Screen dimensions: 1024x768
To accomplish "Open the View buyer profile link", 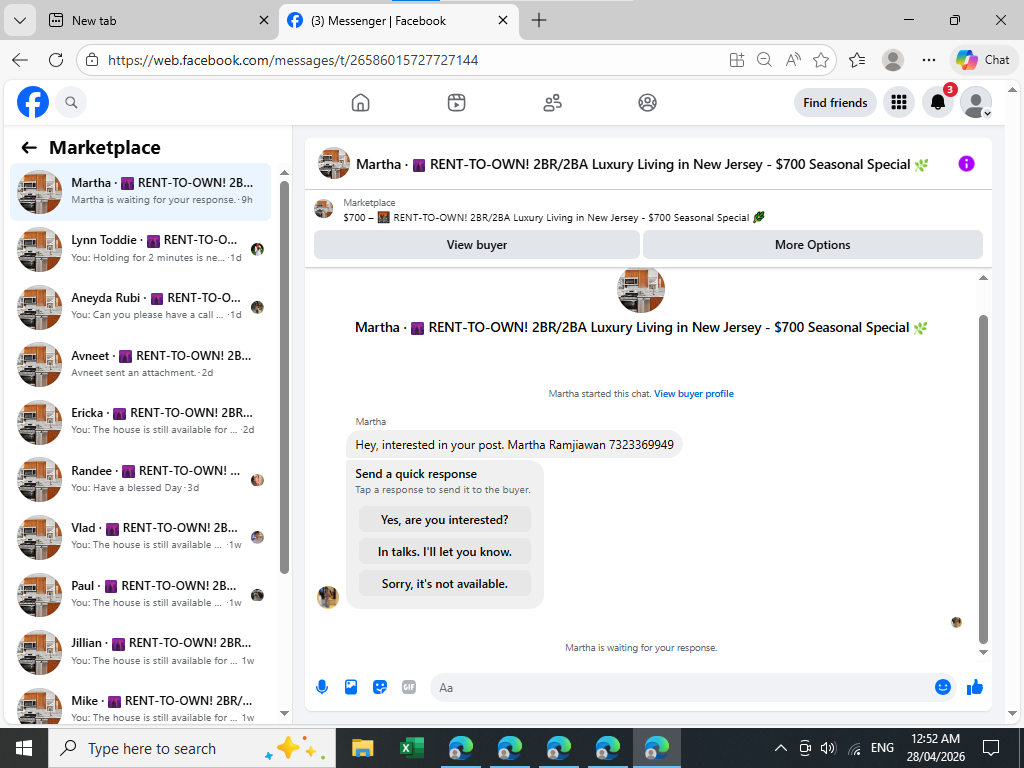I will coord(694,394).
